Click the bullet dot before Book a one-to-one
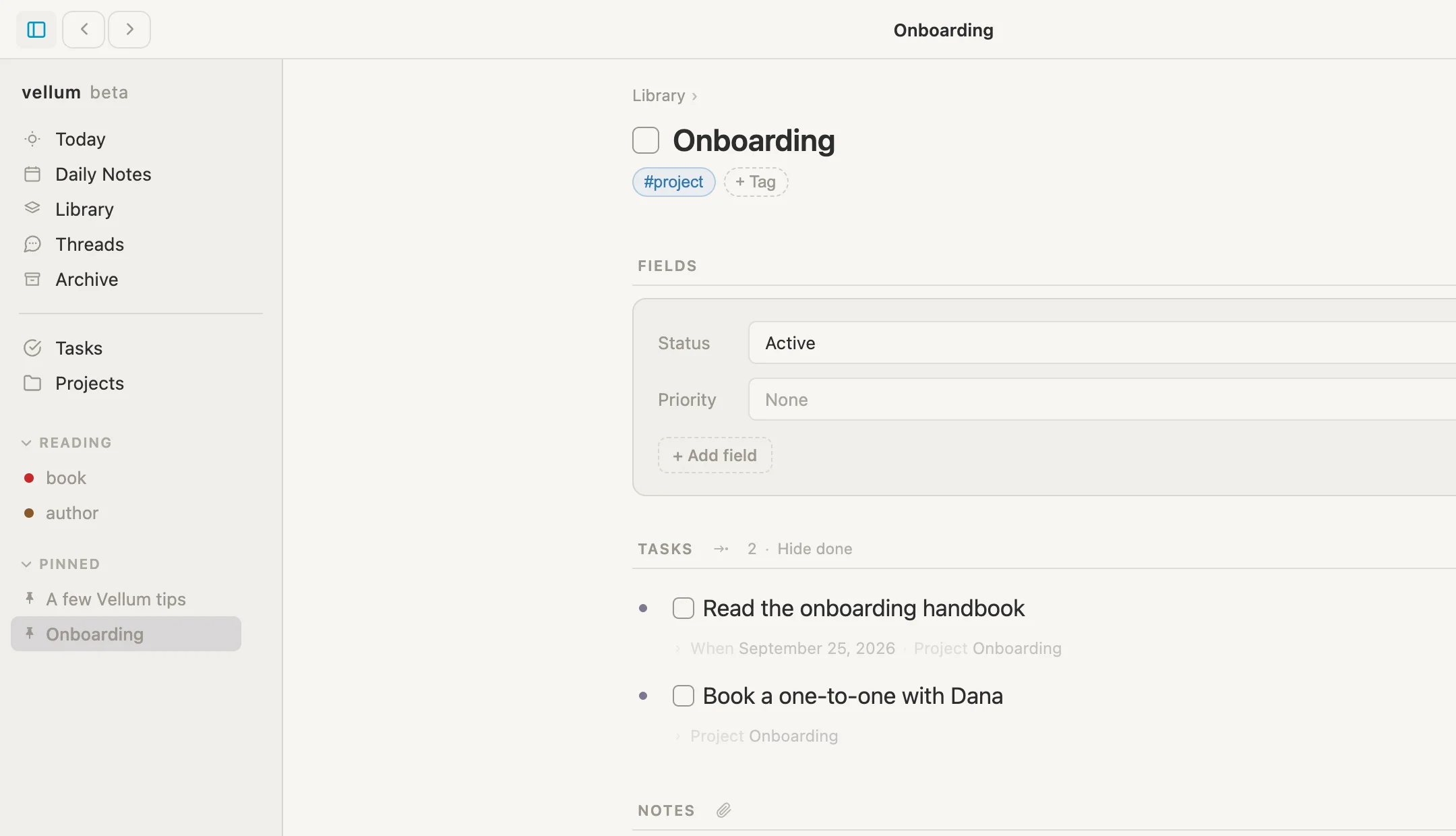Viewport: 1456px width, 836px height. [643, 696]
